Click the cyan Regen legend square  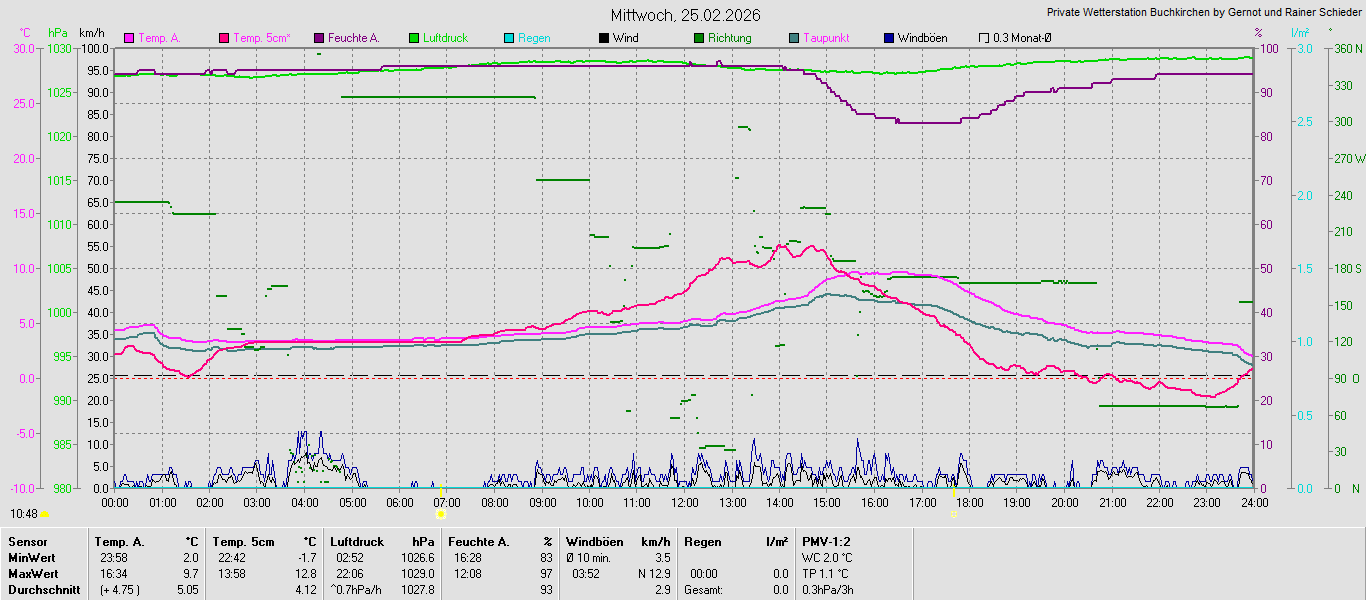click(509, 38)
